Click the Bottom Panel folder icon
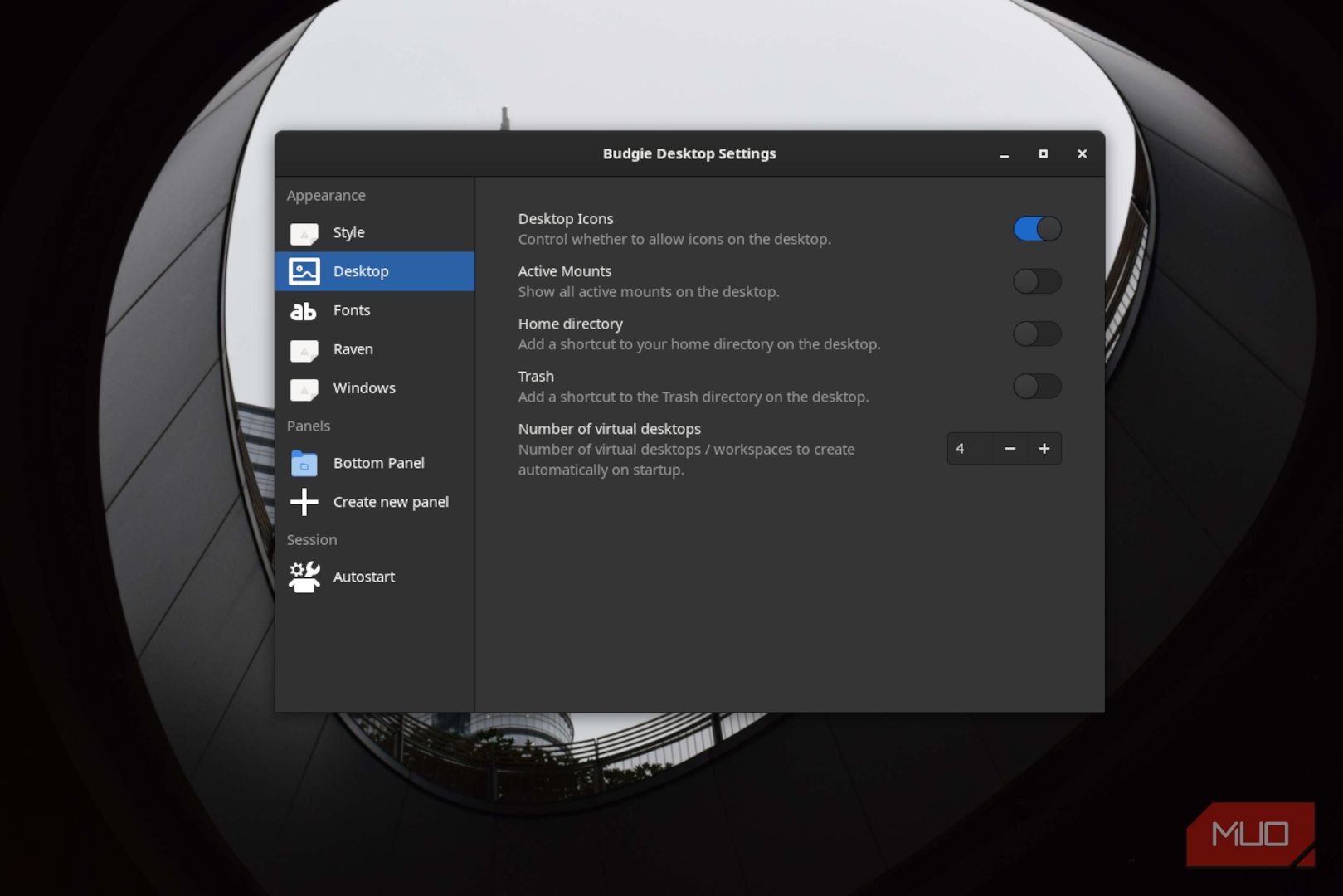The image size is (1343, 896). click(304, 463)
